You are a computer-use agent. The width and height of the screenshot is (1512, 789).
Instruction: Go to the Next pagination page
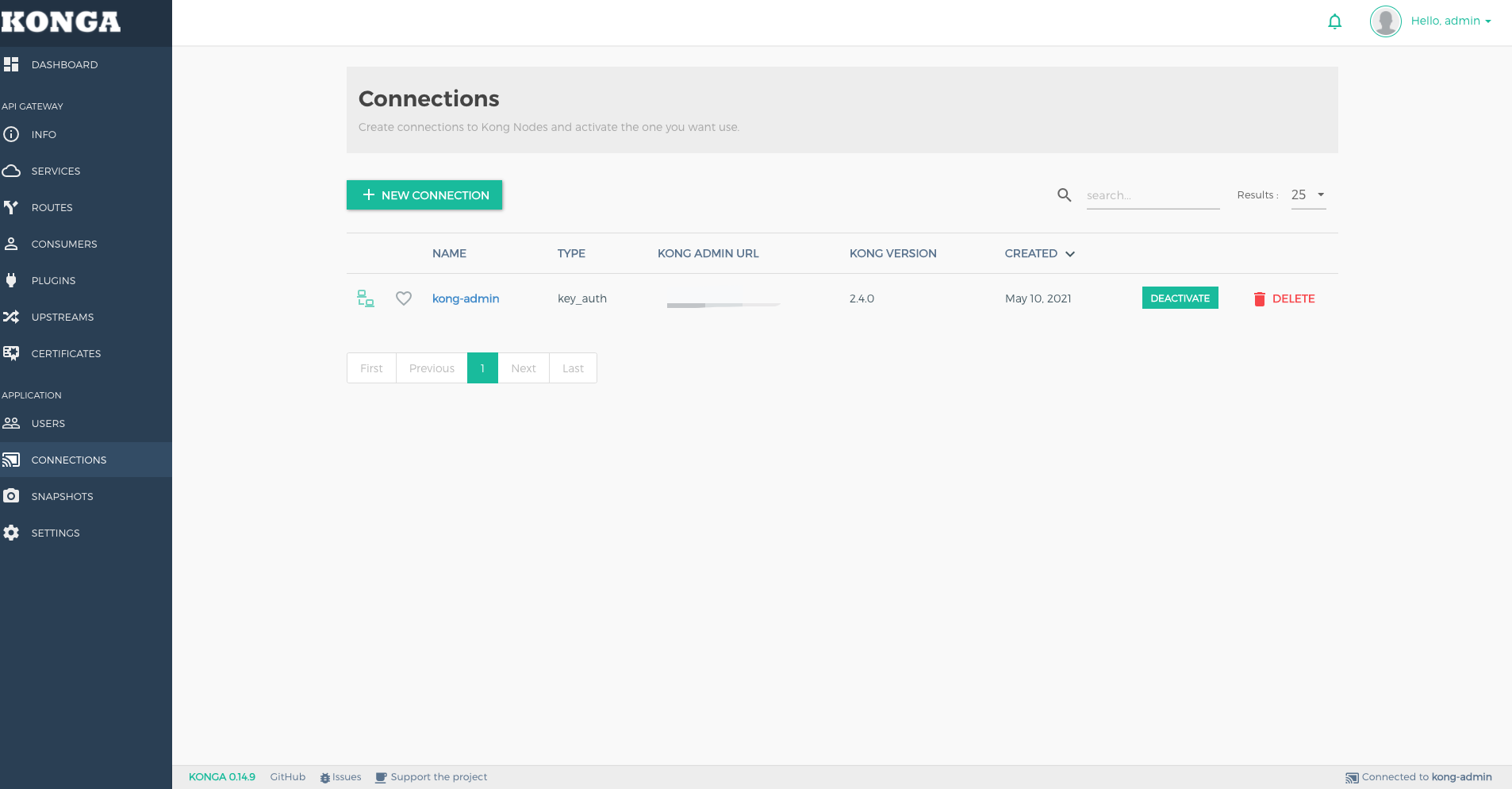(x=524, y=368)
